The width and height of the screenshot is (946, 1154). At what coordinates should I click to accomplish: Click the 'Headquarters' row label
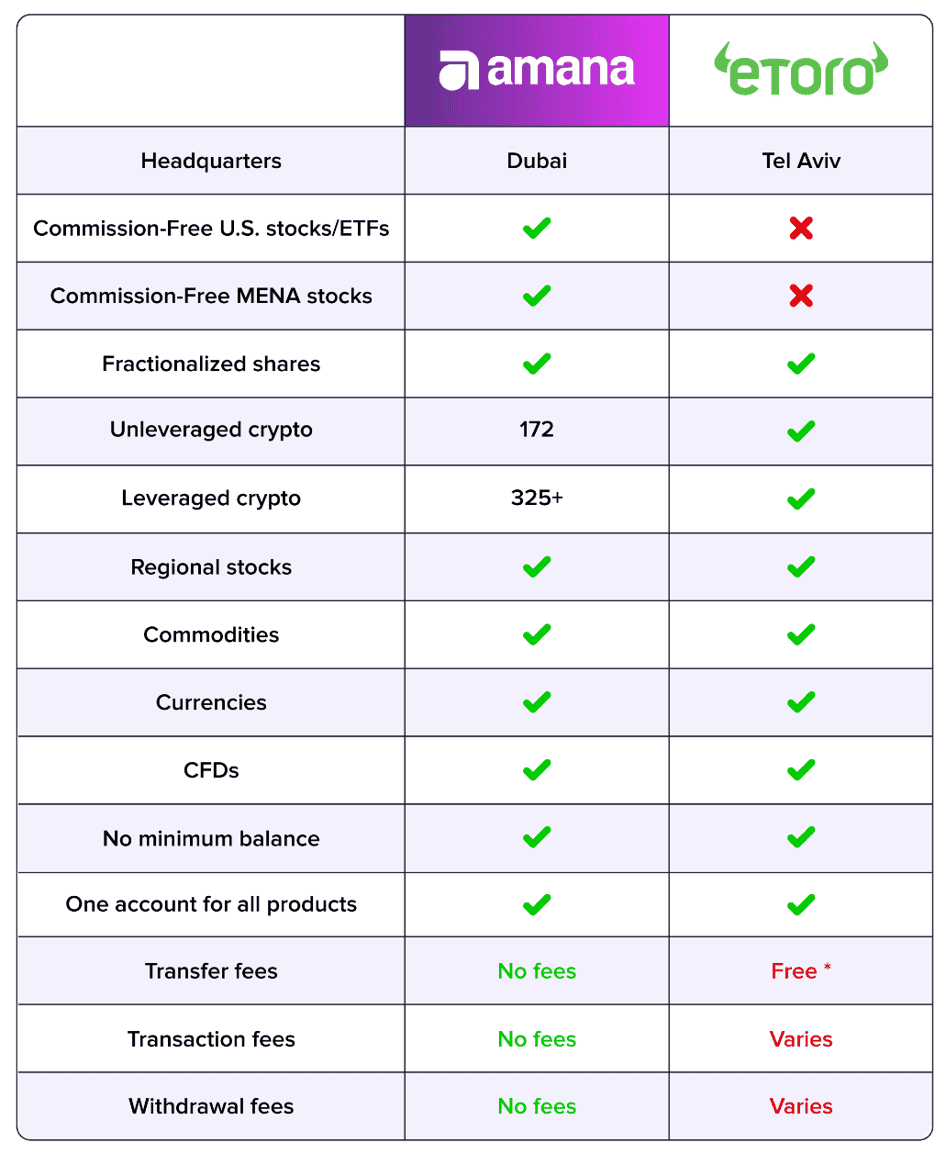point(211,160)
